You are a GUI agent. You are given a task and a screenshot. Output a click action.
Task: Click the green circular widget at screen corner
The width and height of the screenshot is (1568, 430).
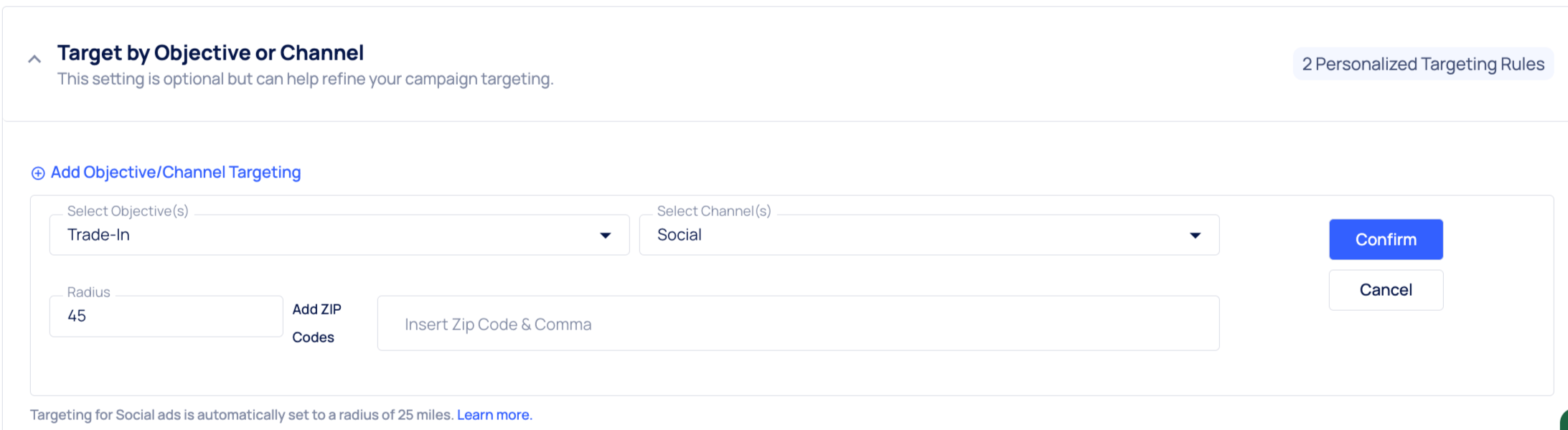click(x=1564, y=421)
